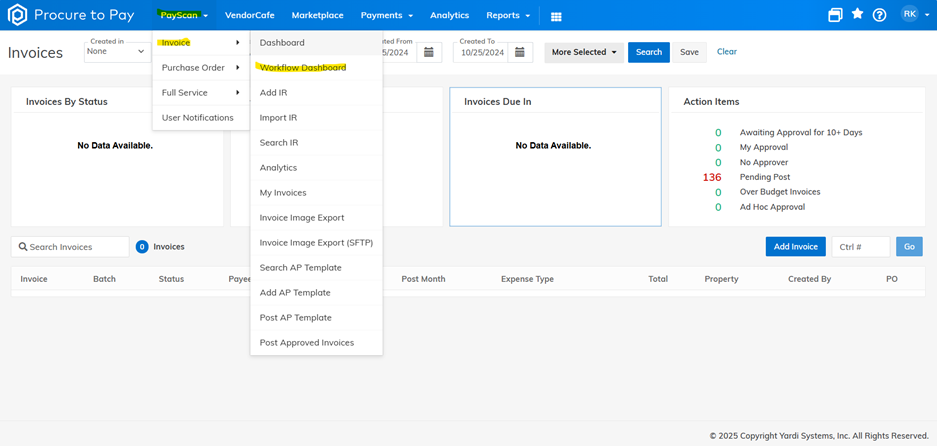The image size is (937, 446).
Task: Choose Search IR
Action: pos(316,143)
